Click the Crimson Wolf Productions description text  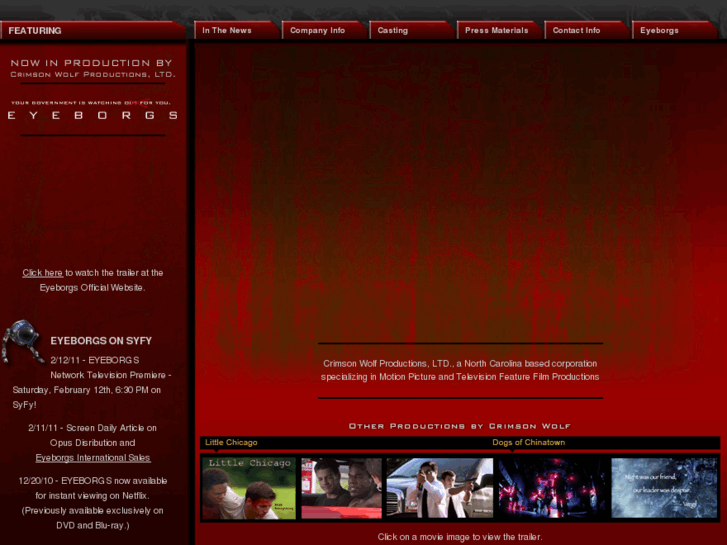(460, 370)
